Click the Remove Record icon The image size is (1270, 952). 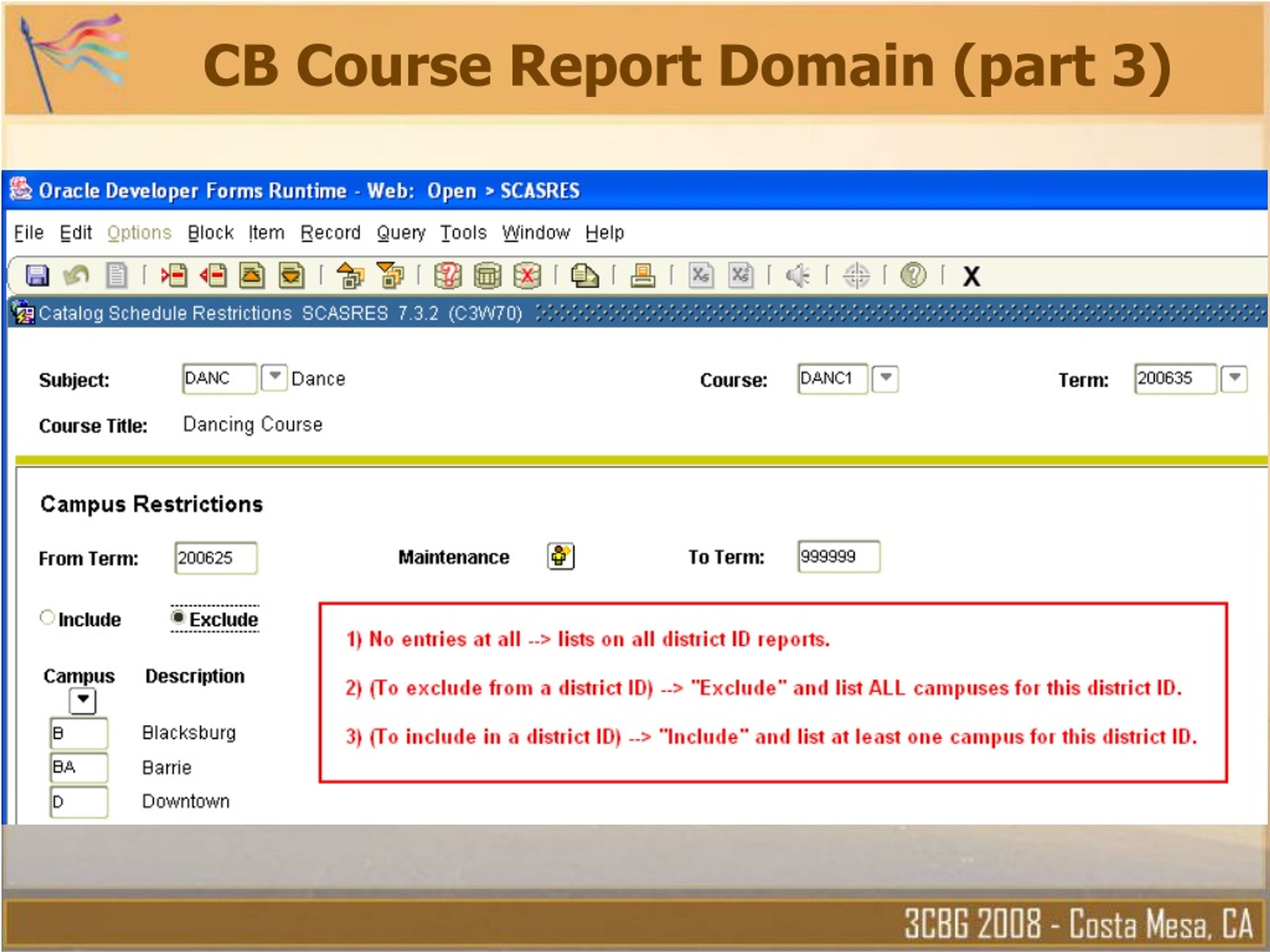(213, 276)
